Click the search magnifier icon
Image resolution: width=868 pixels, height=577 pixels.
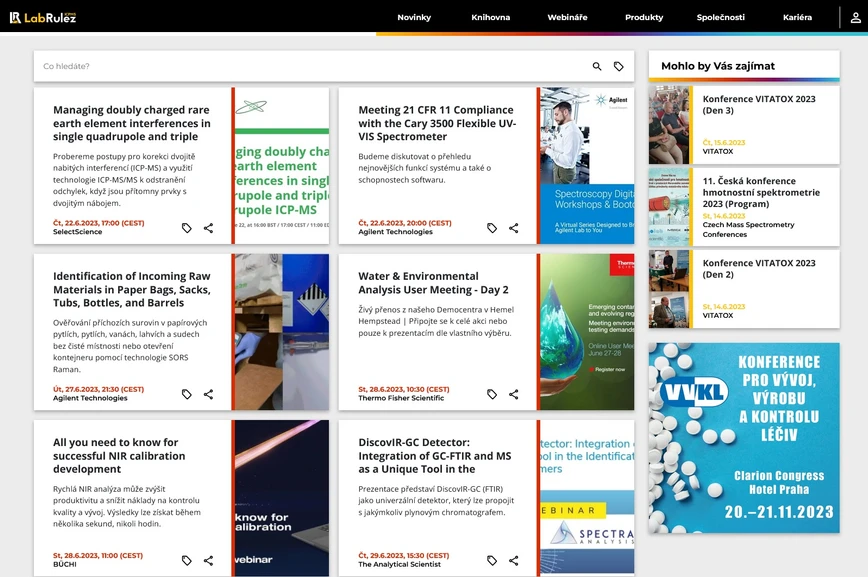597,66
